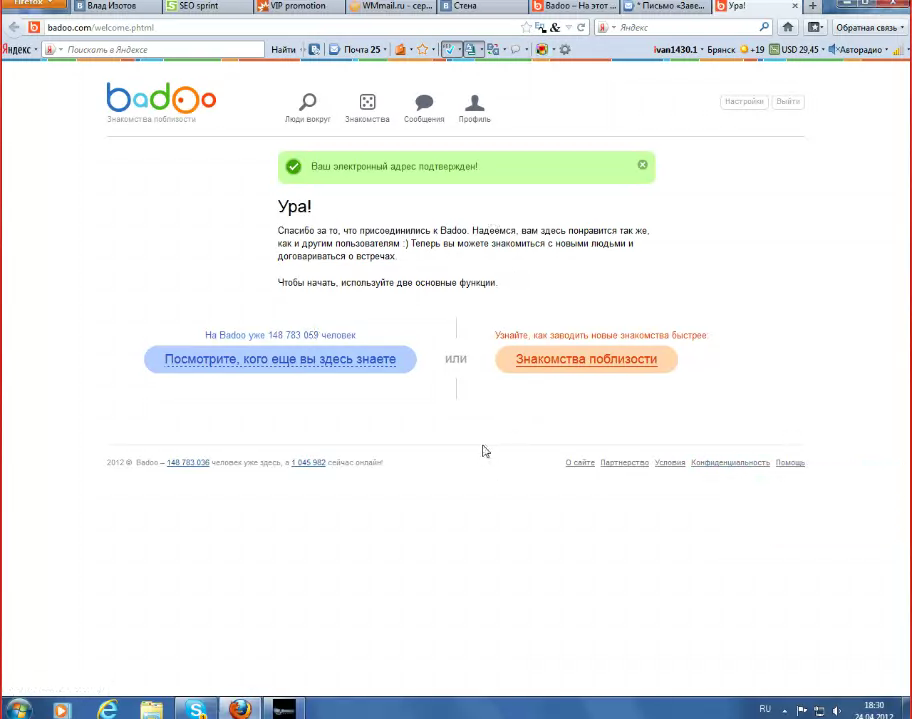Open Windows Media Player taskbar icon
The image size is (912, 720).
(62, 710)
